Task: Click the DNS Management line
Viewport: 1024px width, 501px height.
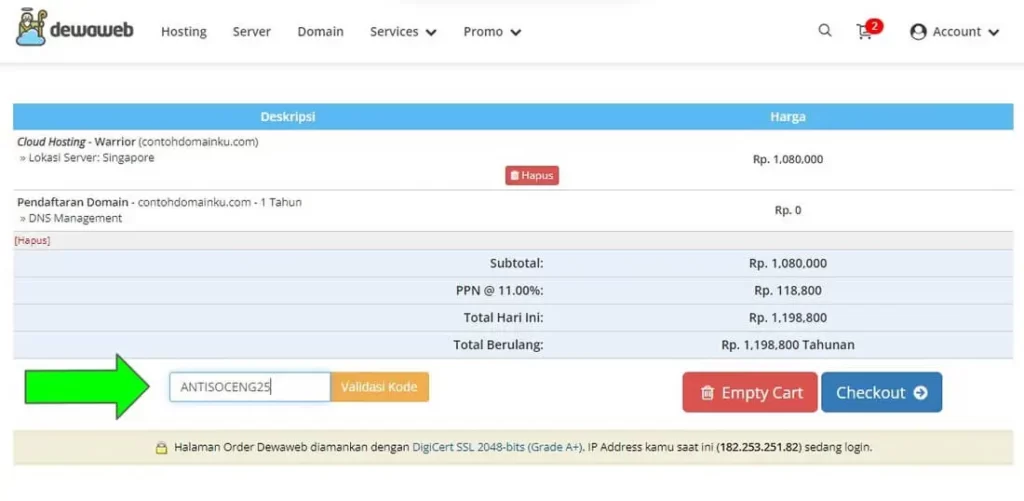Action: point(71,218)
